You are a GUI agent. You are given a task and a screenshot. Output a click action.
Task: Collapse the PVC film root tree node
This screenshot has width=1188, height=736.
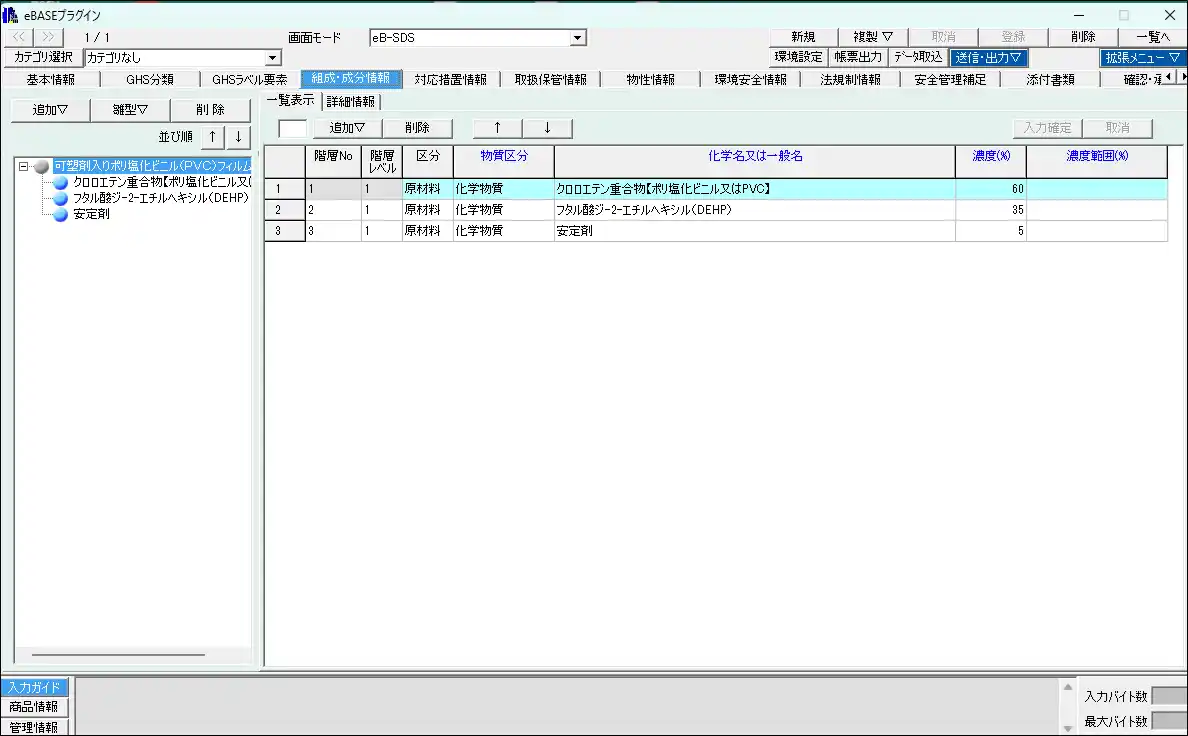[23, 166]
